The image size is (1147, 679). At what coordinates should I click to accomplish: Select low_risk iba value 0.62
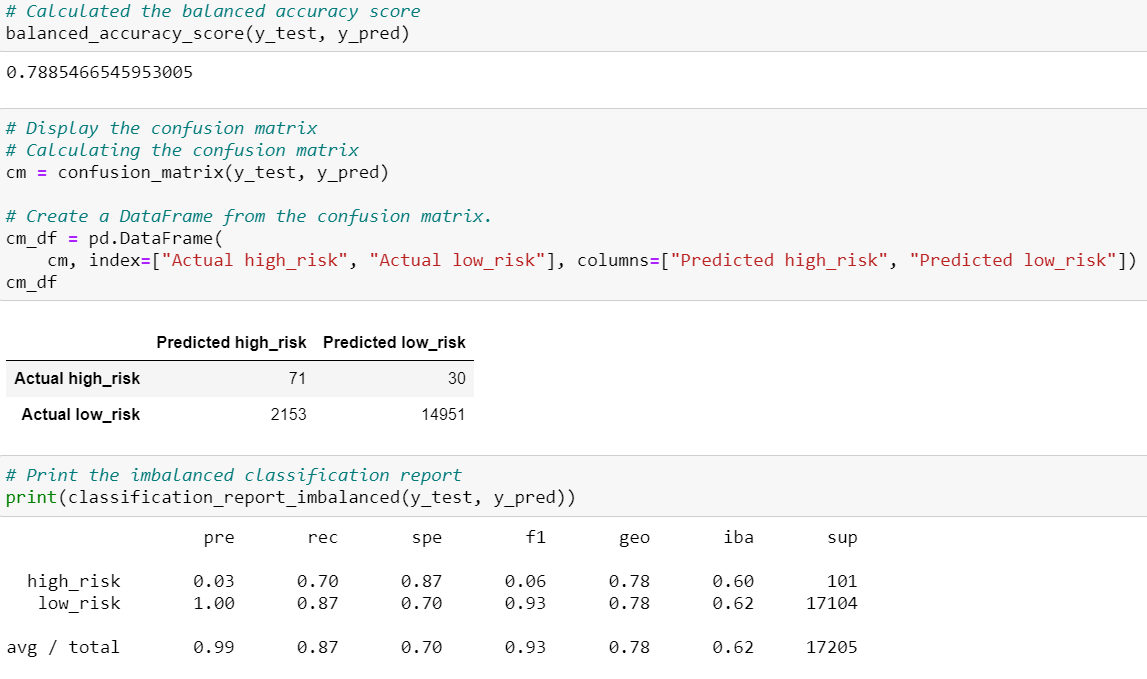pyautogui.click(x=733, y=603)
